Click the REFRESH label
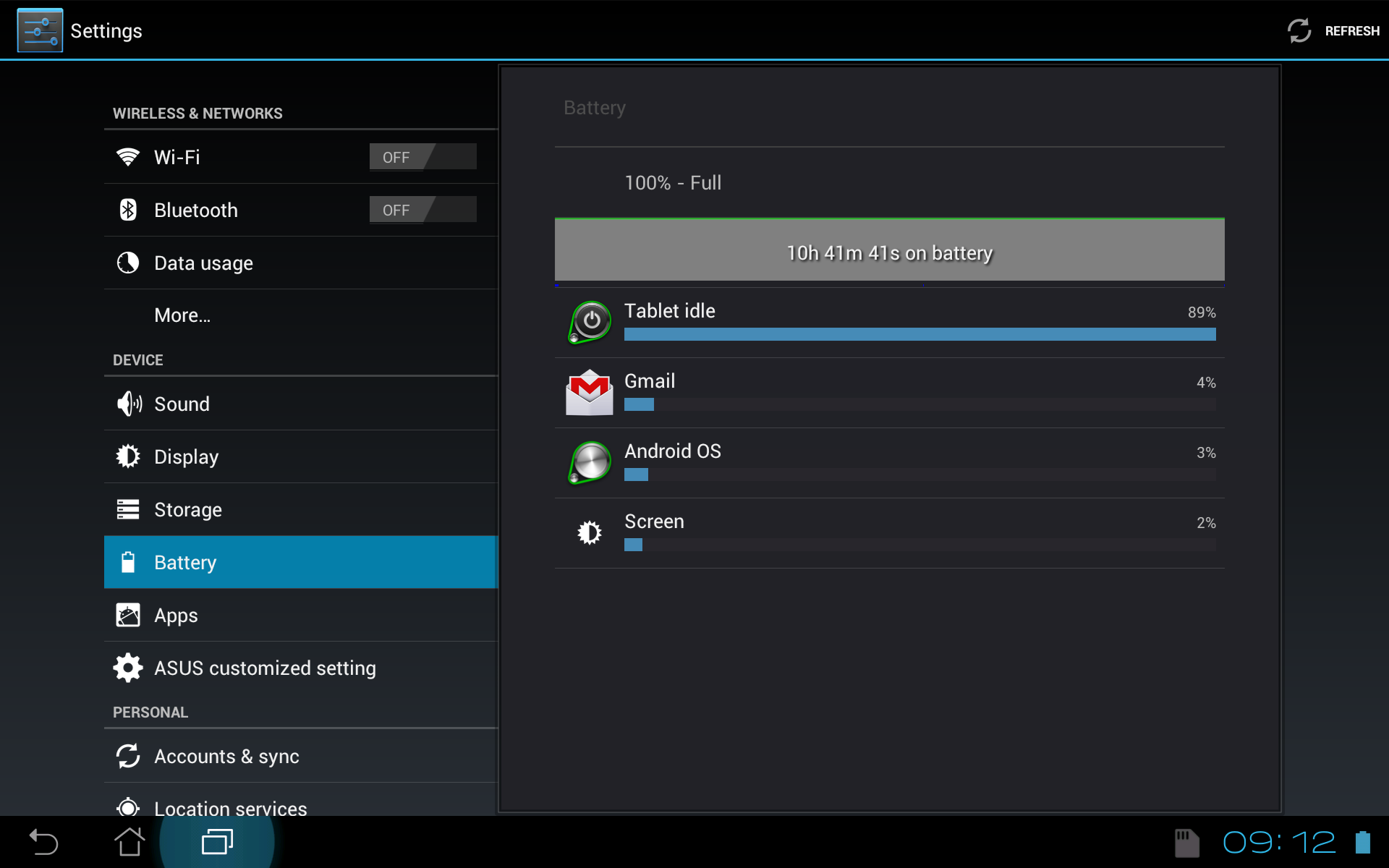Screen dimensions: 1389x868 pyautogui.click(x=1352, y=31)
